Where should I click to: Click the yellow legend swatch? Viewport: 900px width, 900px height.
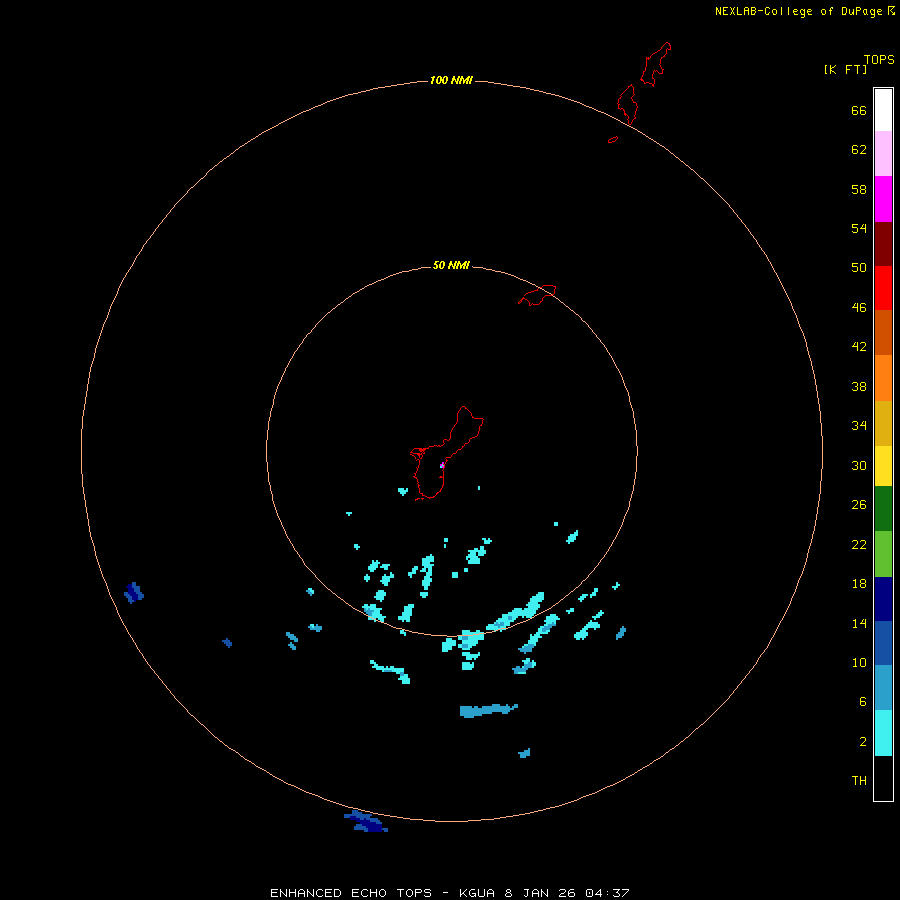point(883,466)
